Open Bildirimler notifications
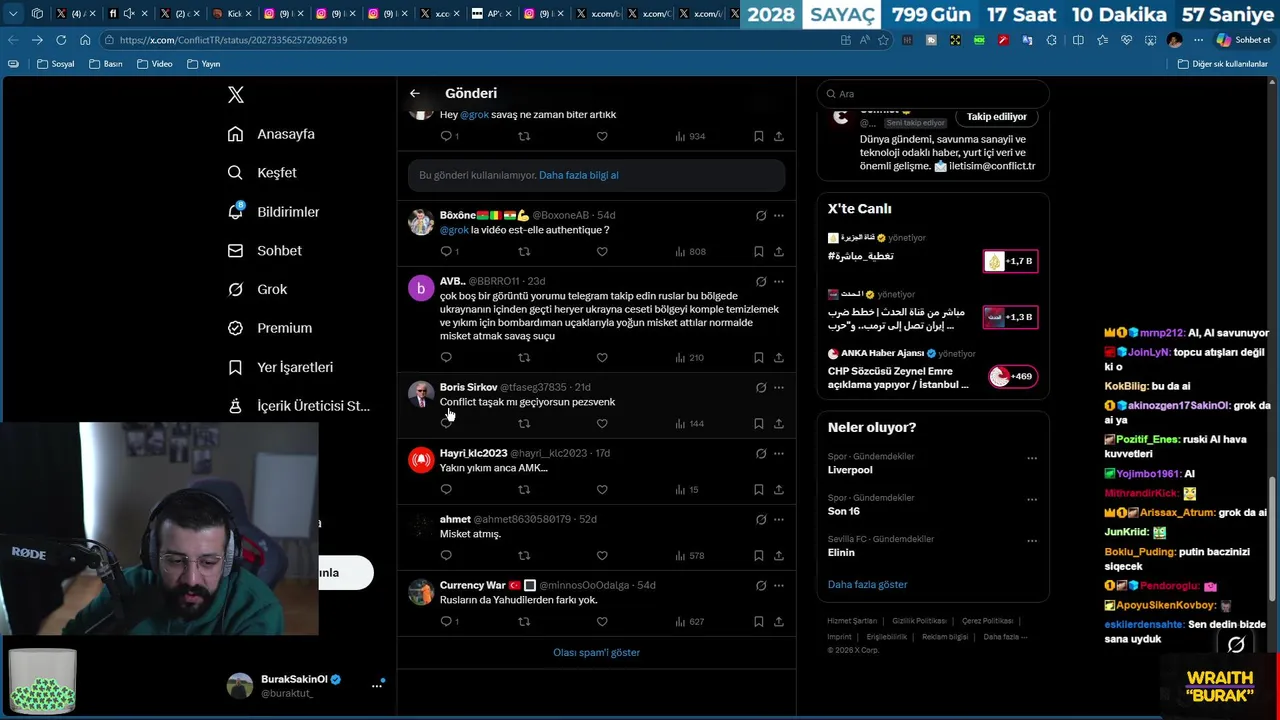 (x=273, y=212)
